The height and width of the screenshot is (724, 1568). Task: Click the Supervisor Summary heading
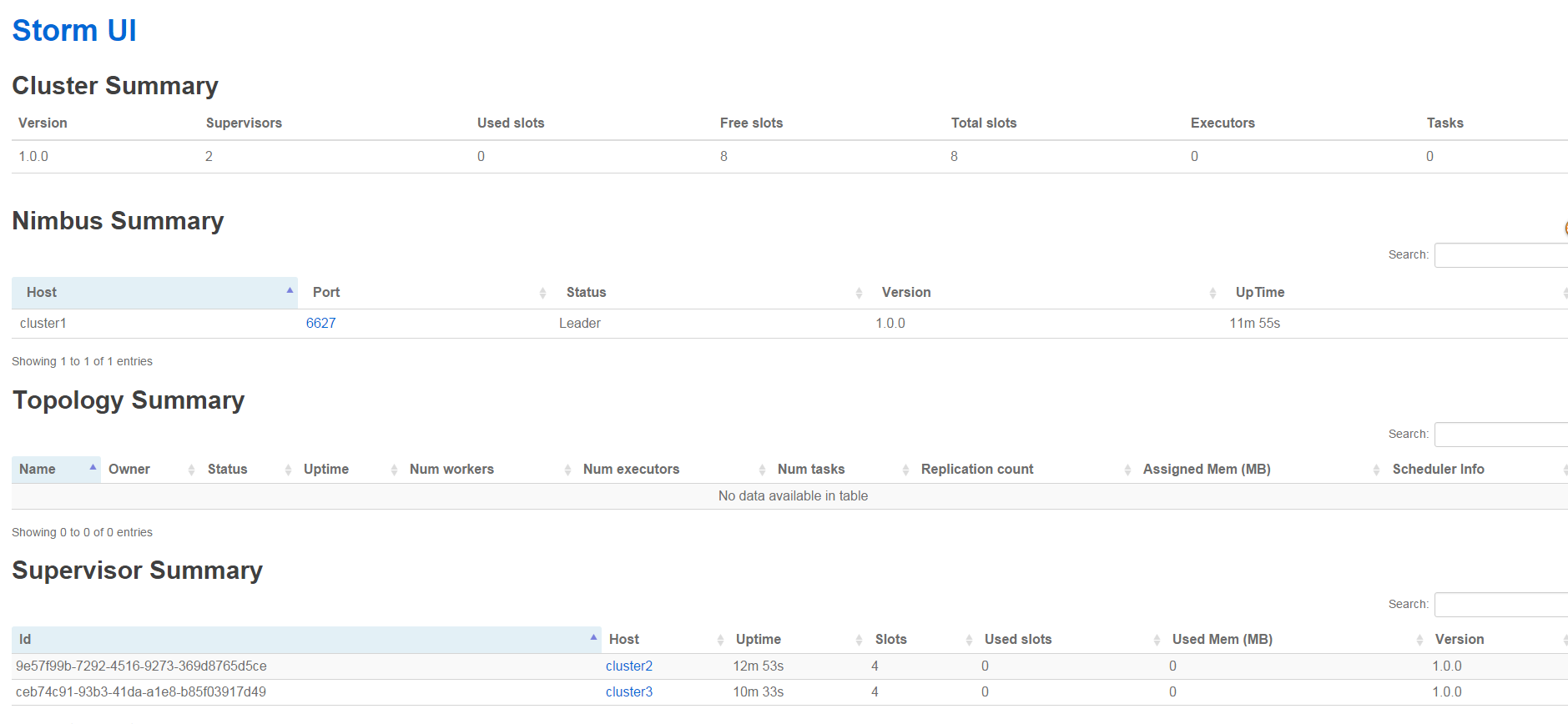[x=138, y=571]
